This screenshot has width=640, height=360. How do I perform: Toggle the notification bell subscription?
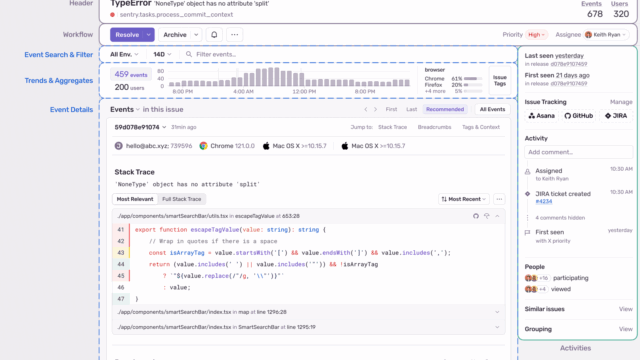pyautogui.click(x=214, y=35)
